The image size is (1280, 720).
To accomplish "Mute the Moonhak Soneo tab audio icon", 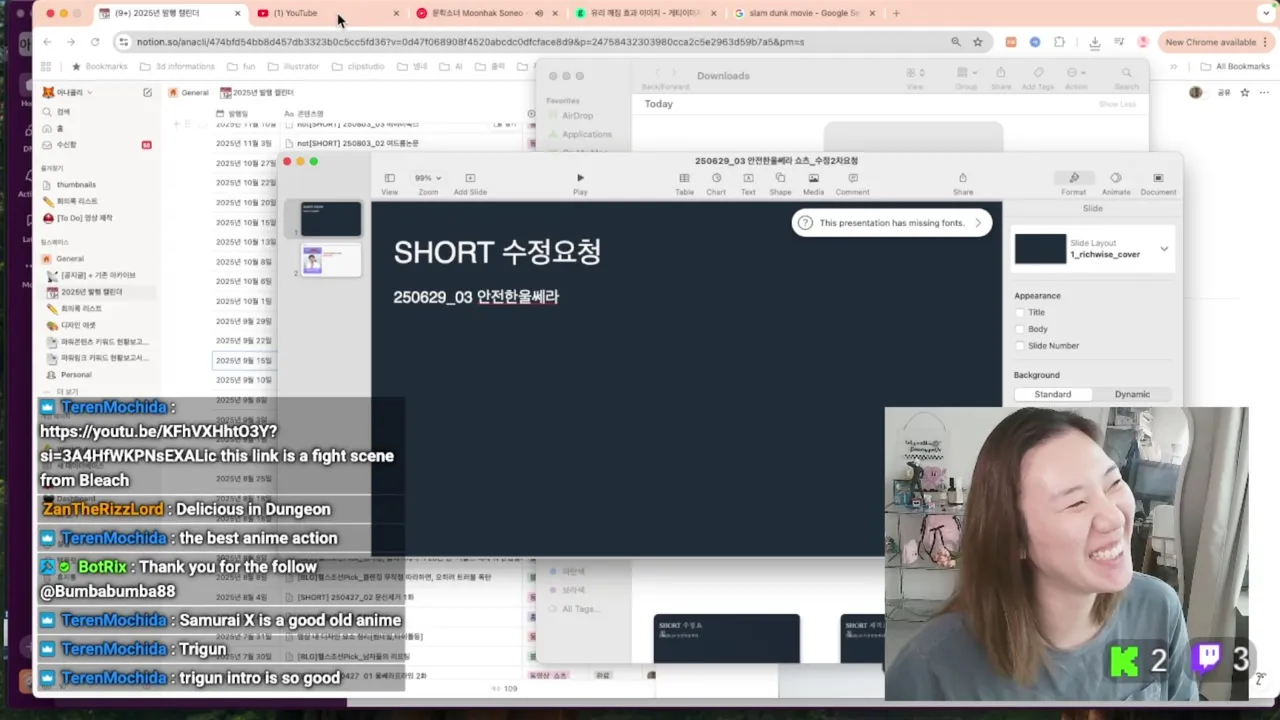I will click(539, 13).
